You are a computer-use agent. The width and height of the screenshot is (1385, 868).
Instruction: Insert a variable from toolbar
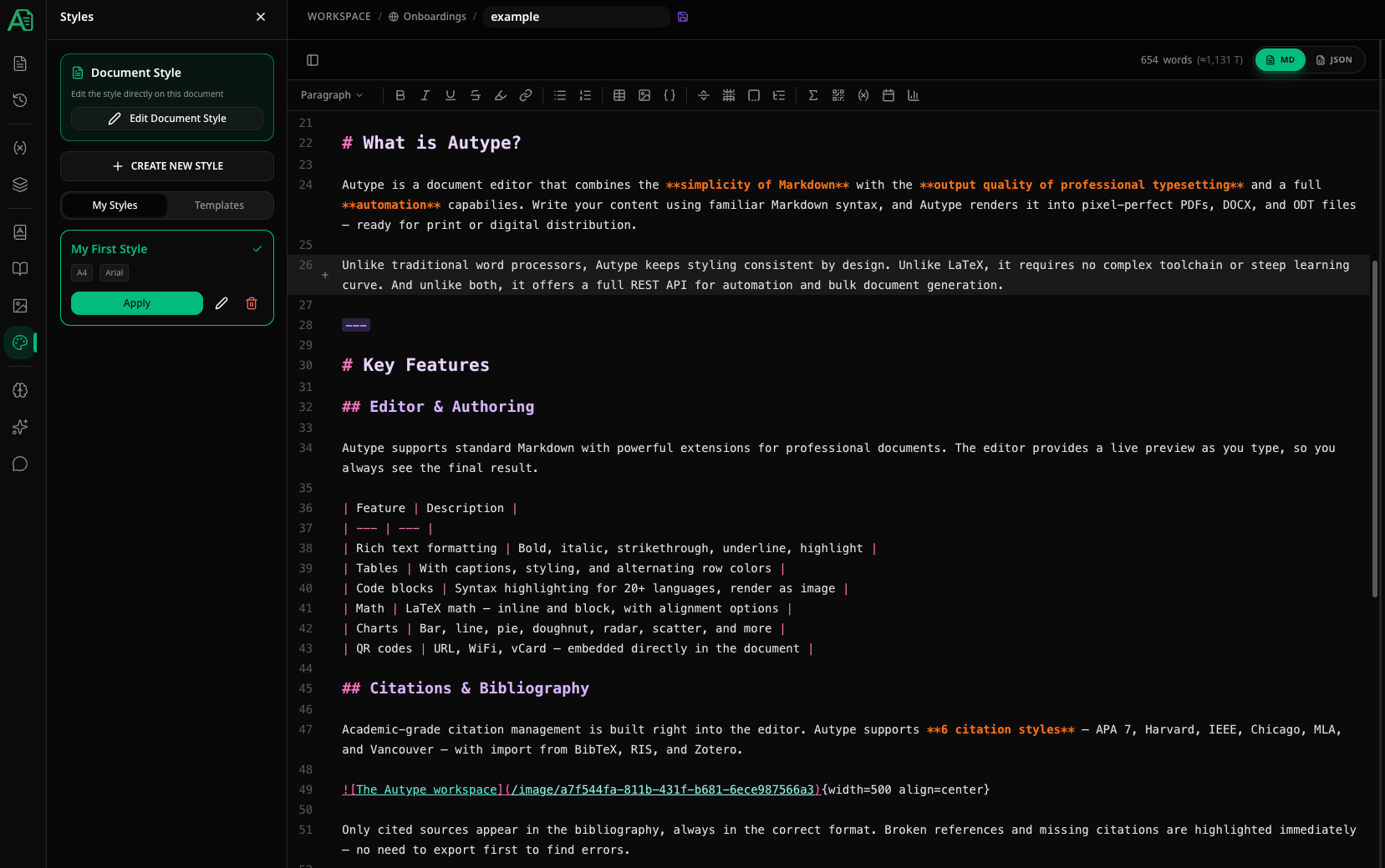[x=863, y=95]
